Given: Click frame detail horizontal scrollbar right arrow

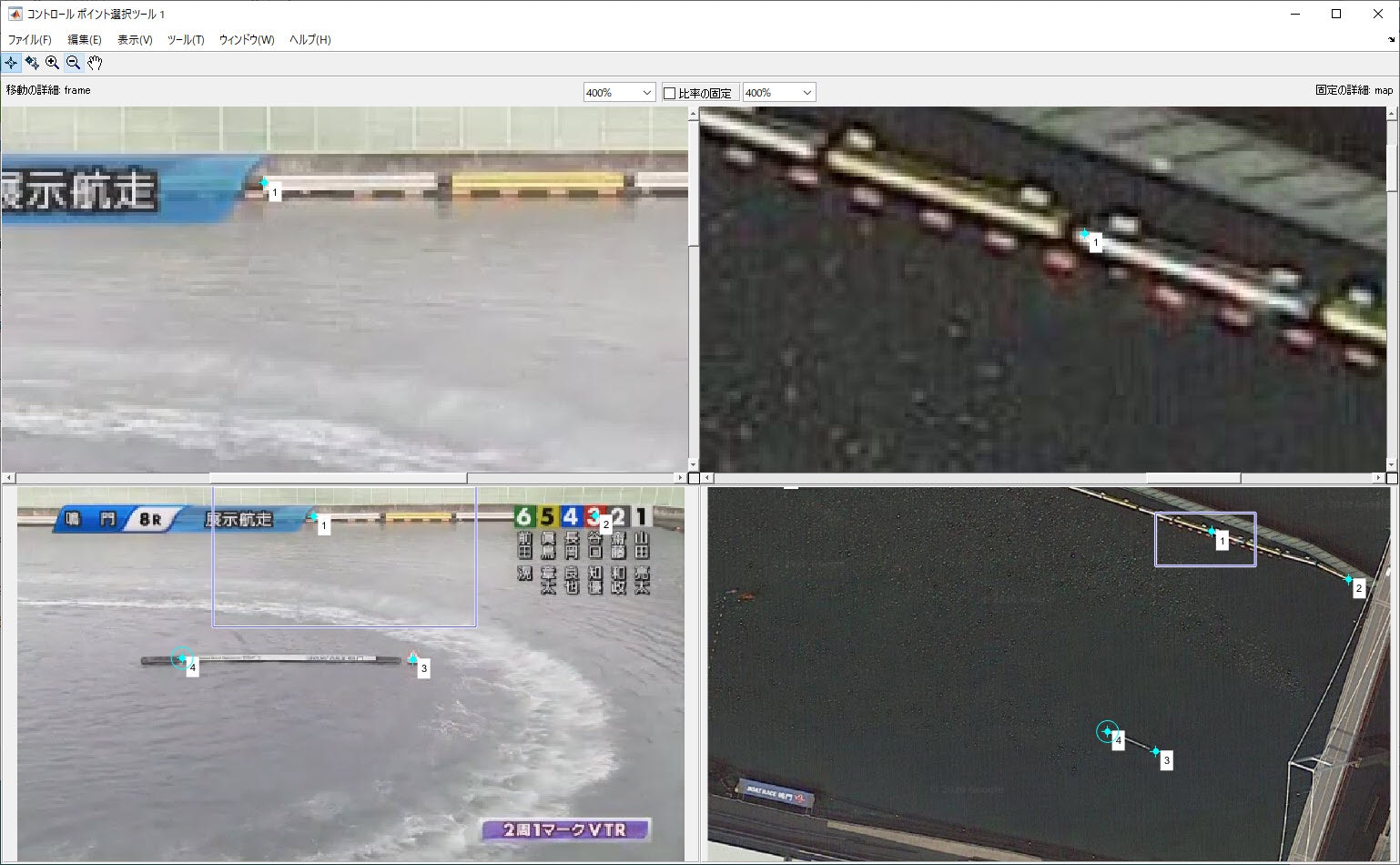Looking at the screenshot, I should tap(680, 477).
